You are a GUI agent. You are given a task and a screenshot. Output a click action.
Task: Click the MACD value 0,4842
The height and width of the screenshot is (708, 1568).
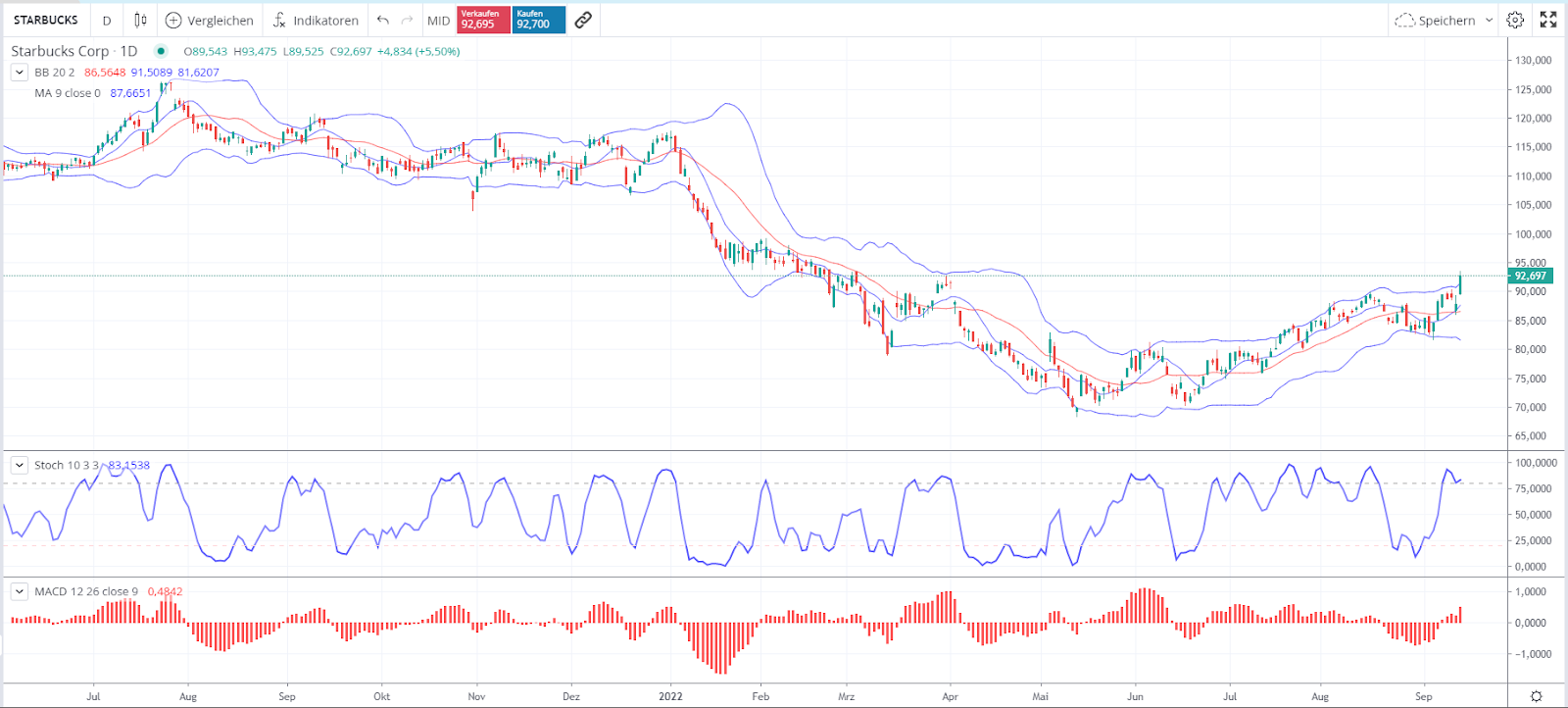coord(165,591)
